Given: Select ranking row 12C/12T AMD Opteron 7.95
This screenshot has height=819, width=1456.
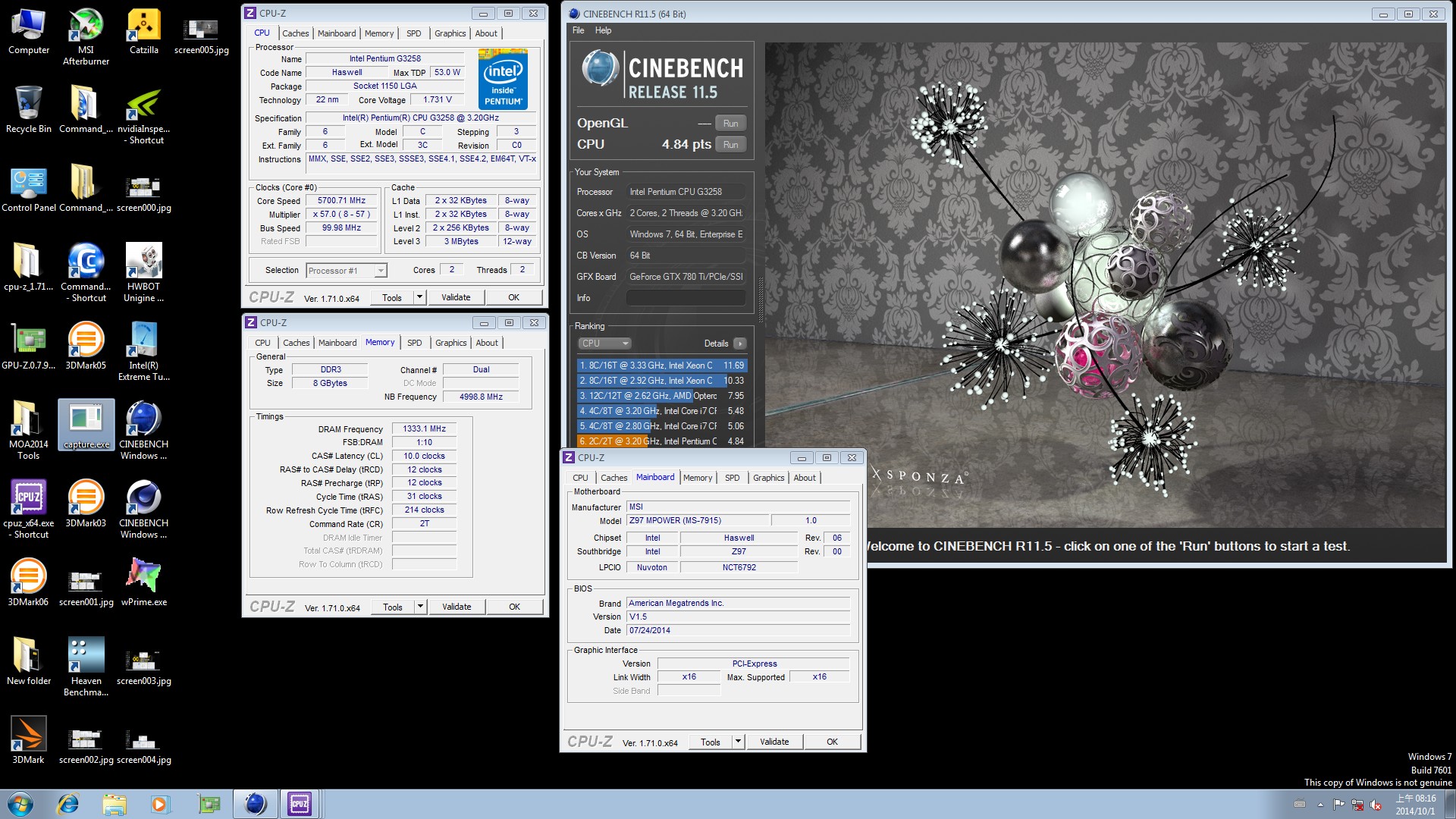Looking at the screenshot, I should tap(662, 396).
